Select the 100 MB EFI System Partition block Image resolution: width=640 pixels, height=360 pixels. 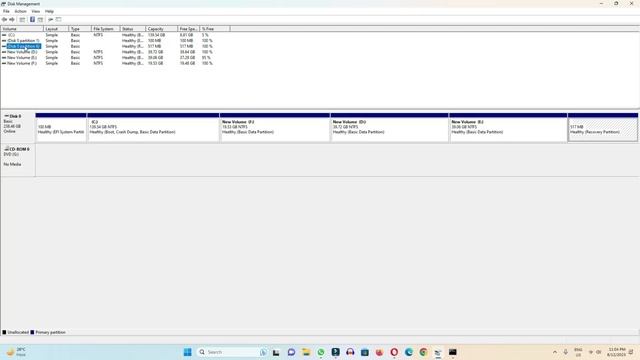[61, 128]
